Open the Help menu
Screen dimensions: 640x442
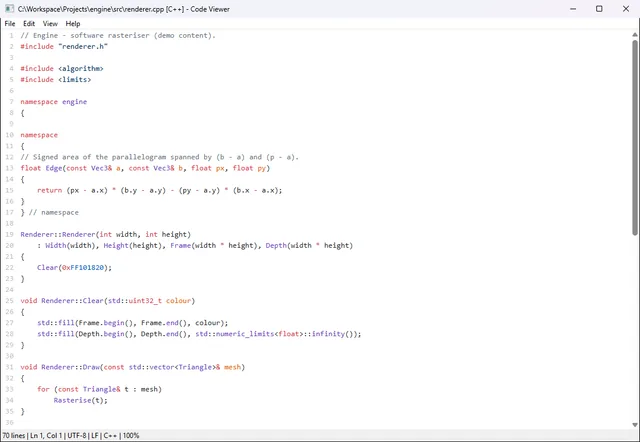[73, 24]
